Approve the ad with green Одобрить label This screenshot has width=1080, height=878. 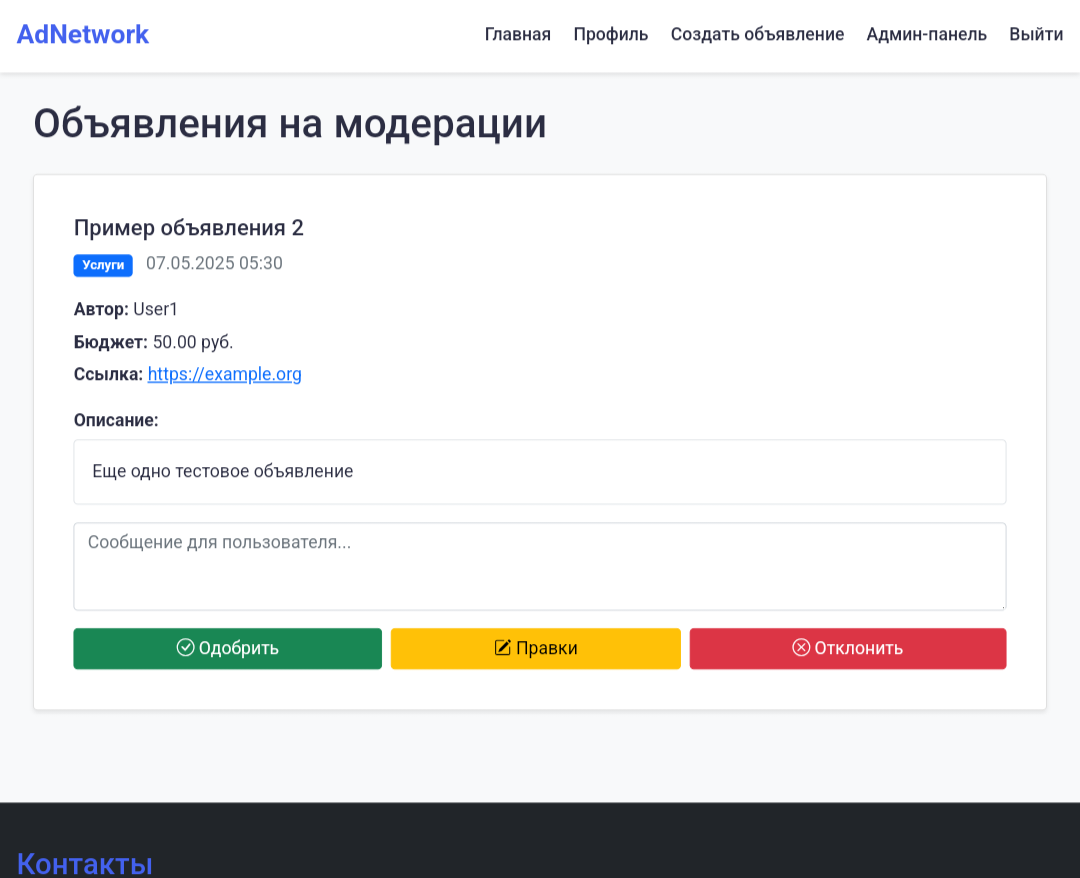[239, 648]
